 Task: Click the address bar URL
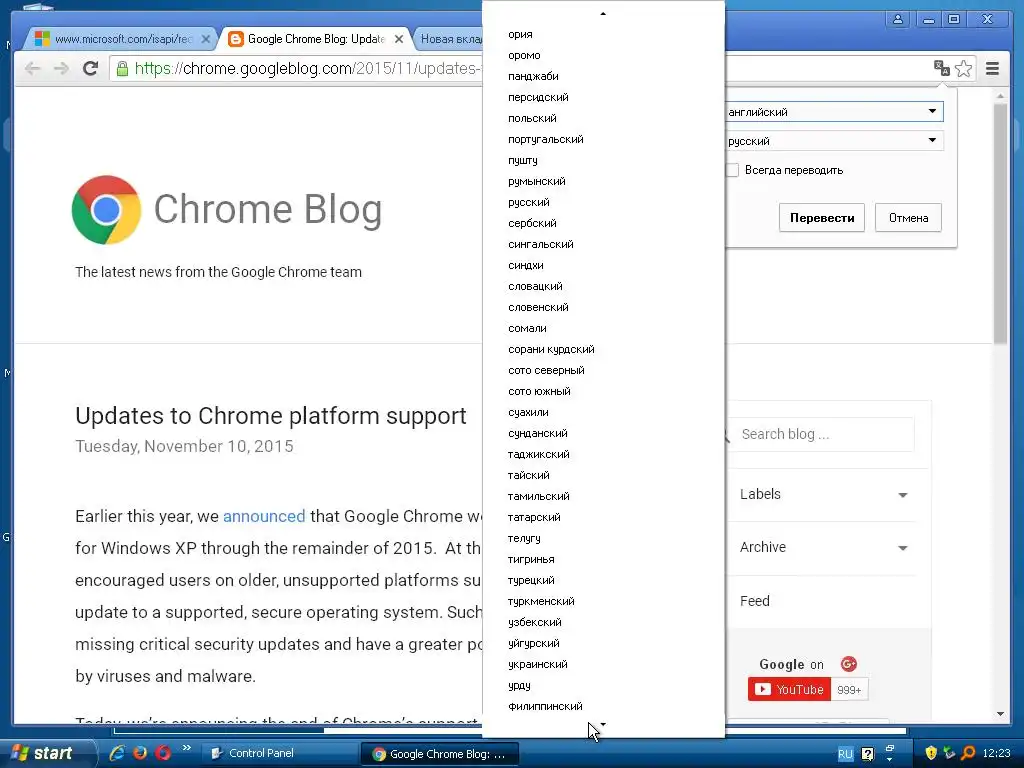[x=307, y=68]
